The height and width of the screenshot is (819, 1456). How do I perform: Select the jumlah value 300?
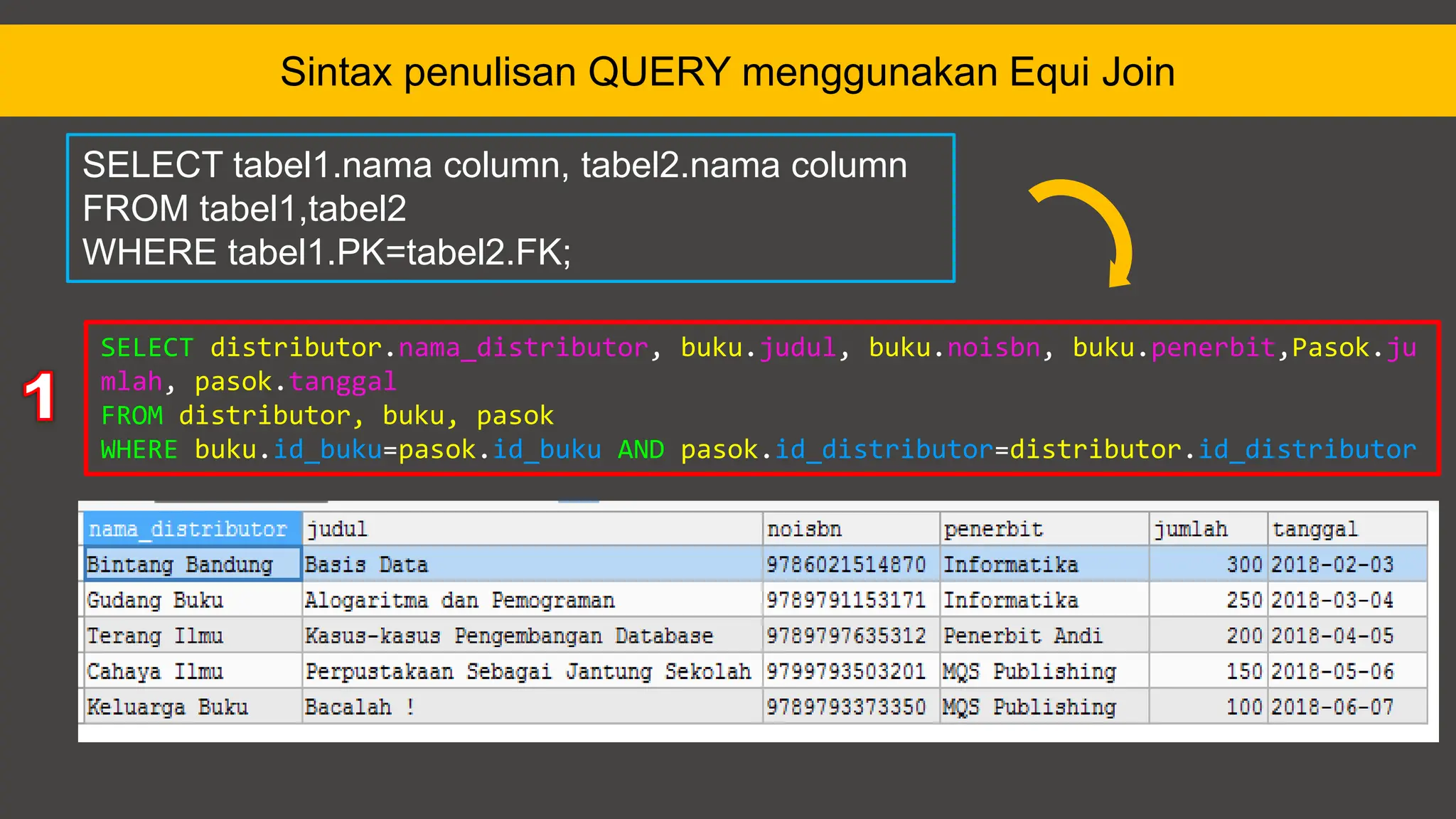pyautogui.click(x=1209, y=564)
